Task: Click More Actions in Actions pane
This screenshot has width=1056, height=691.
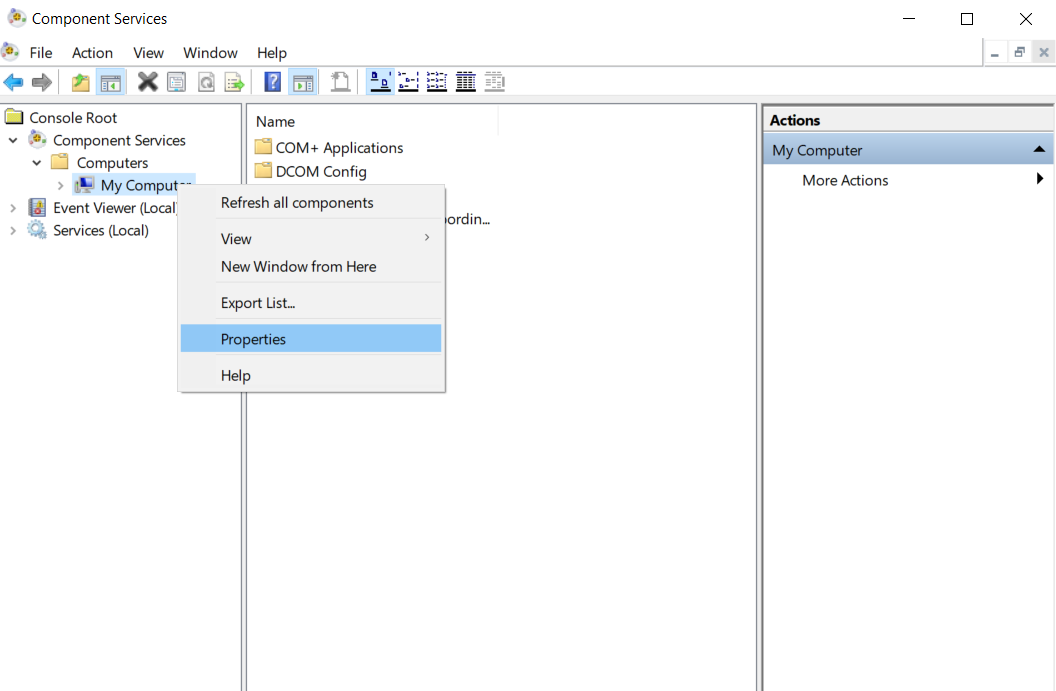Action: coord(845,180)
